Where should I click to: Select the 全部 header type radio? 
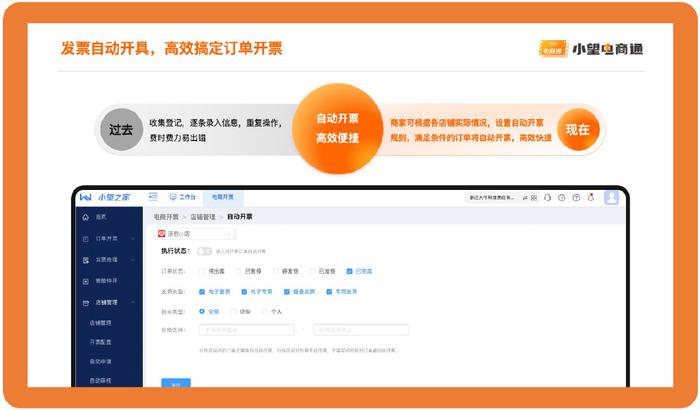(x=202, y=311)
